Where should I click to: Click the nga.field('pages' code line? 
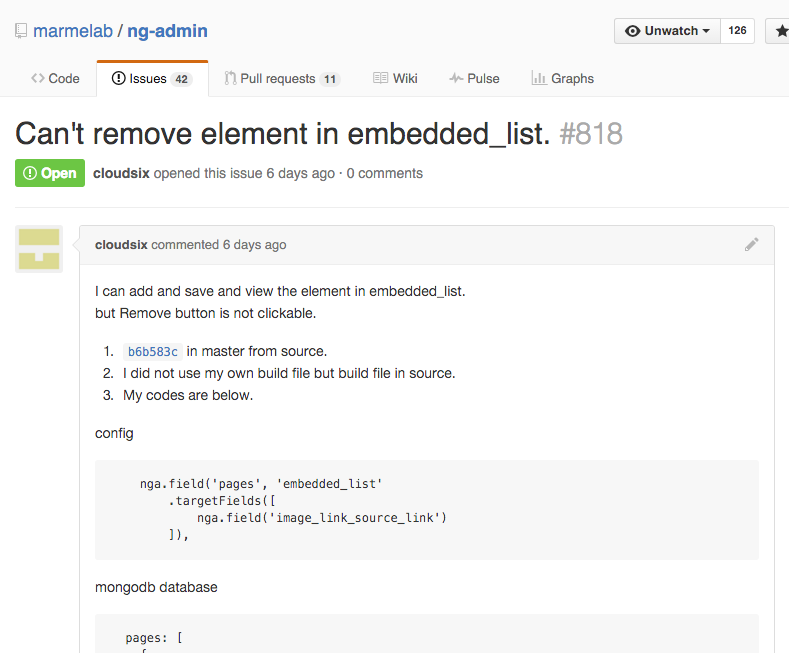click(261, 484)
